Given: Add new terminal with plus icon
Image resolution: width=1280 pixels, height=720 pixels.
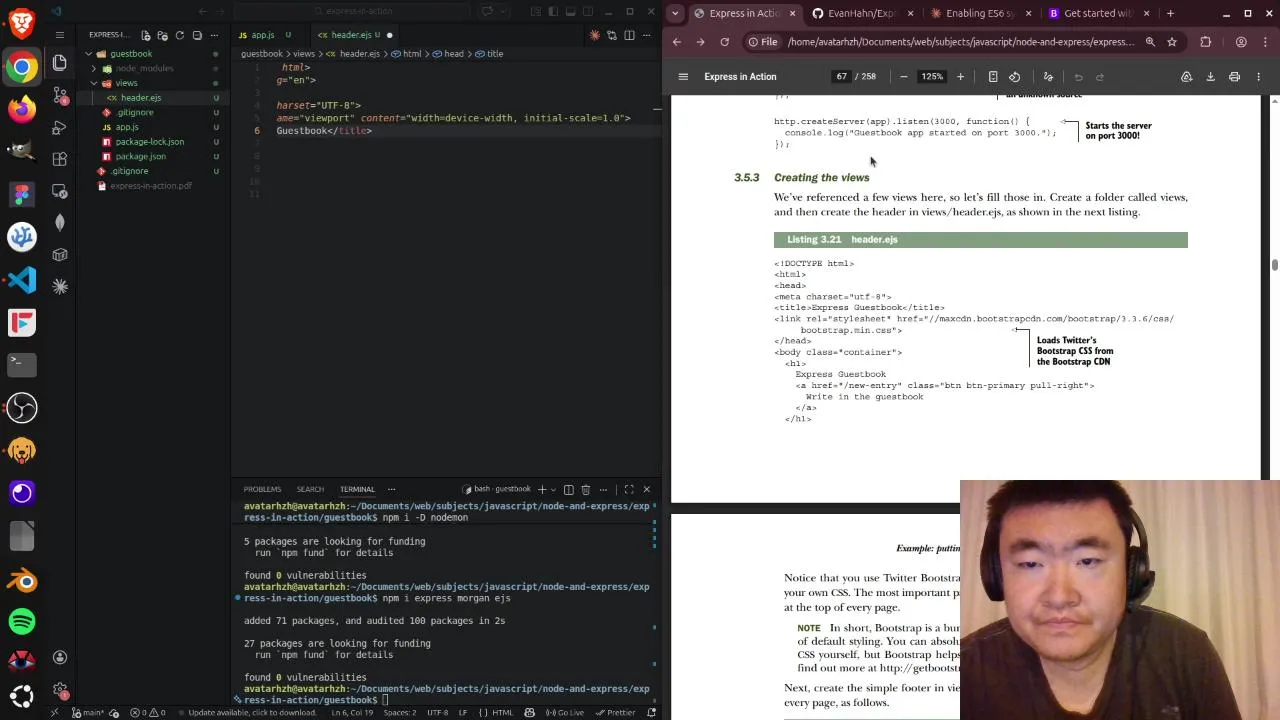Looking at the screenshot, I should tap(542, 489).
